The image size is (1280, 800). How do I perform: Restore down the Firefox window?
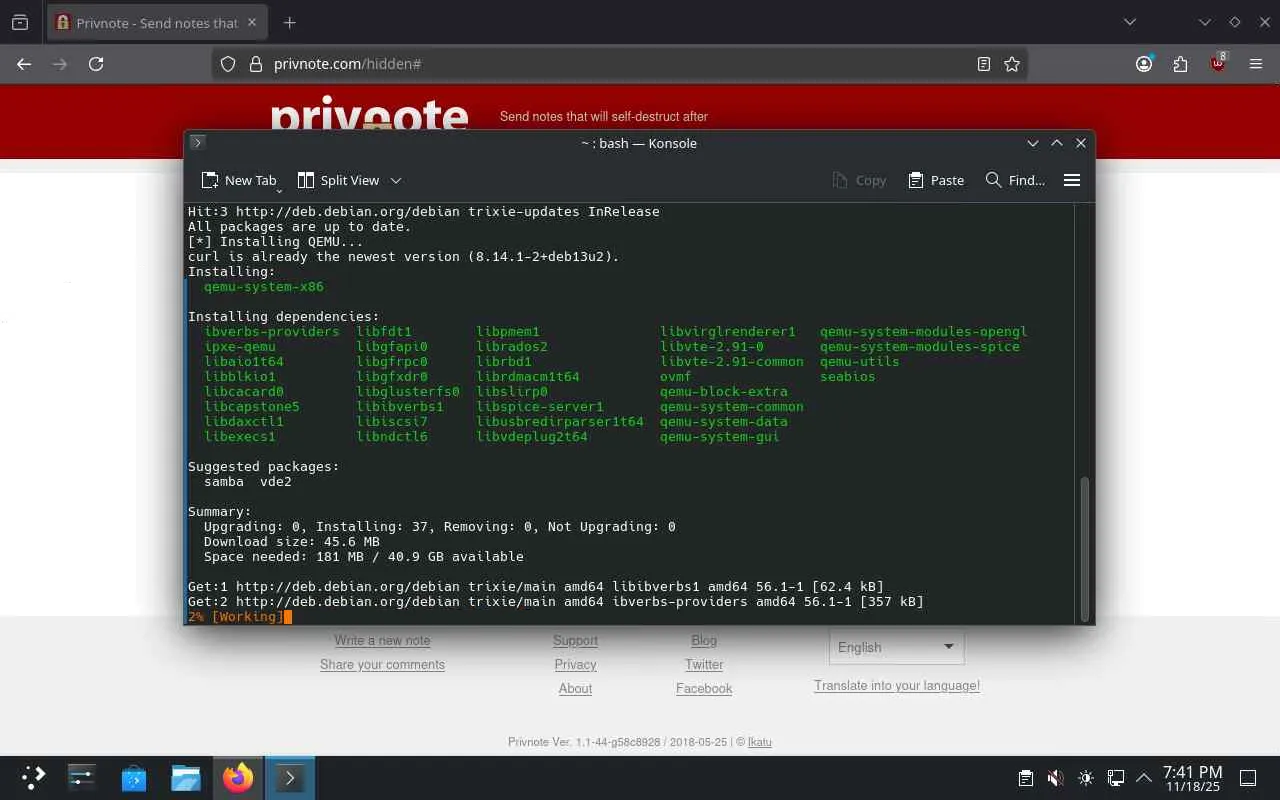pyautogui.click(x=1234, y=22)
